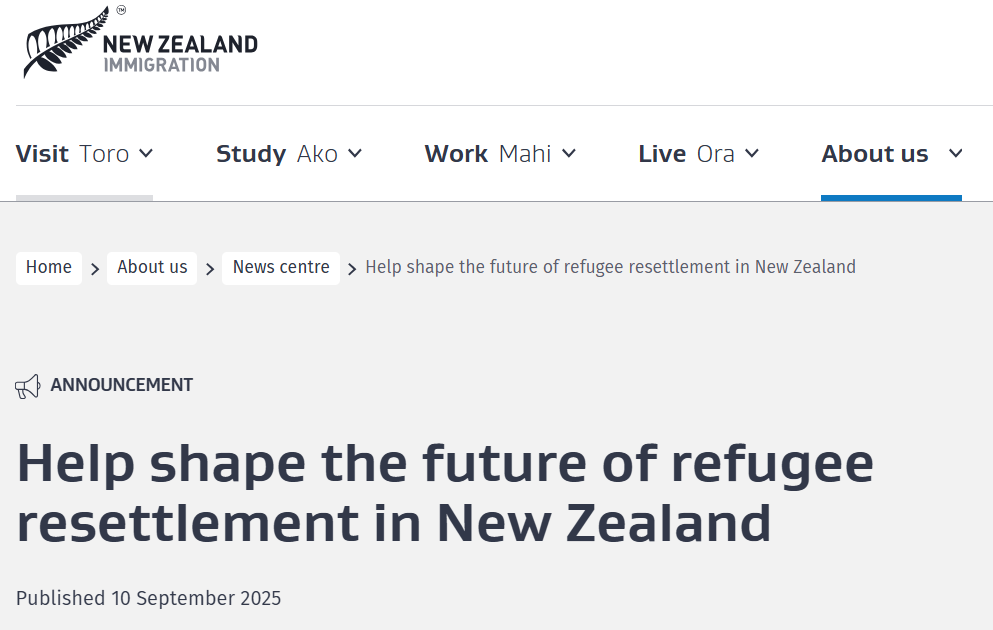Screen dimensions: 993x630
Task: Open the About us breadcrumb link
Action: click(x=152, y=267)
